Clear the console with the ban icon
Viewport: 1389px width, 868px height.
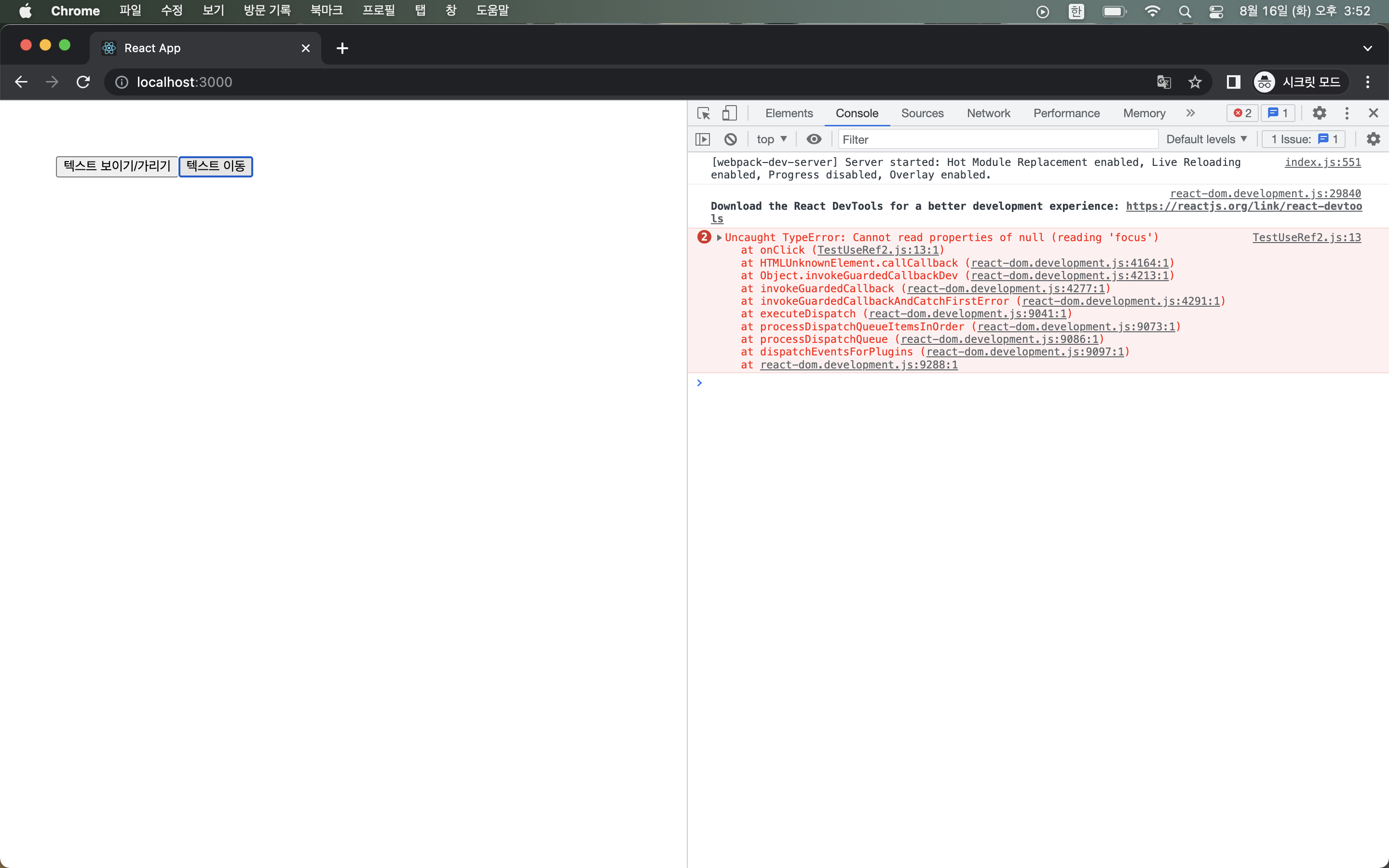730,139
